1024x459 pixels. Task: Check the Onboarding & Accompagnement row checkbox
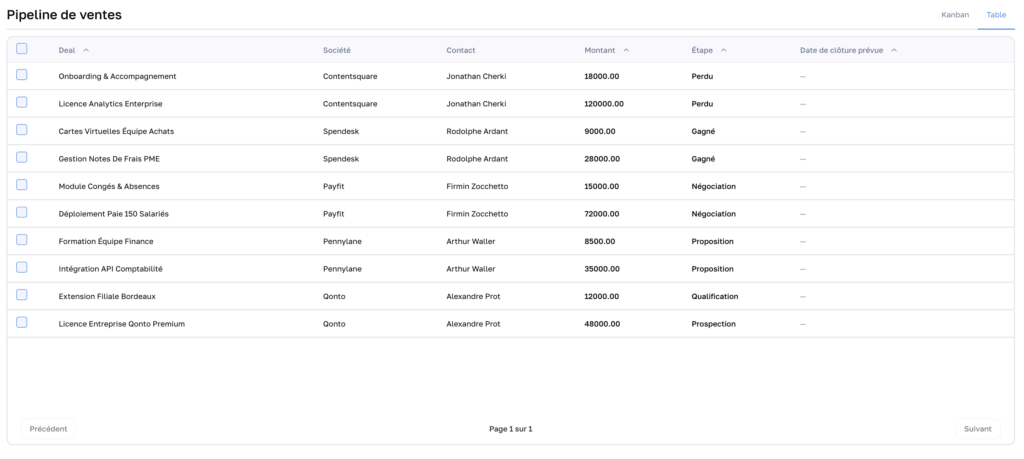click(x=22, y=75)
